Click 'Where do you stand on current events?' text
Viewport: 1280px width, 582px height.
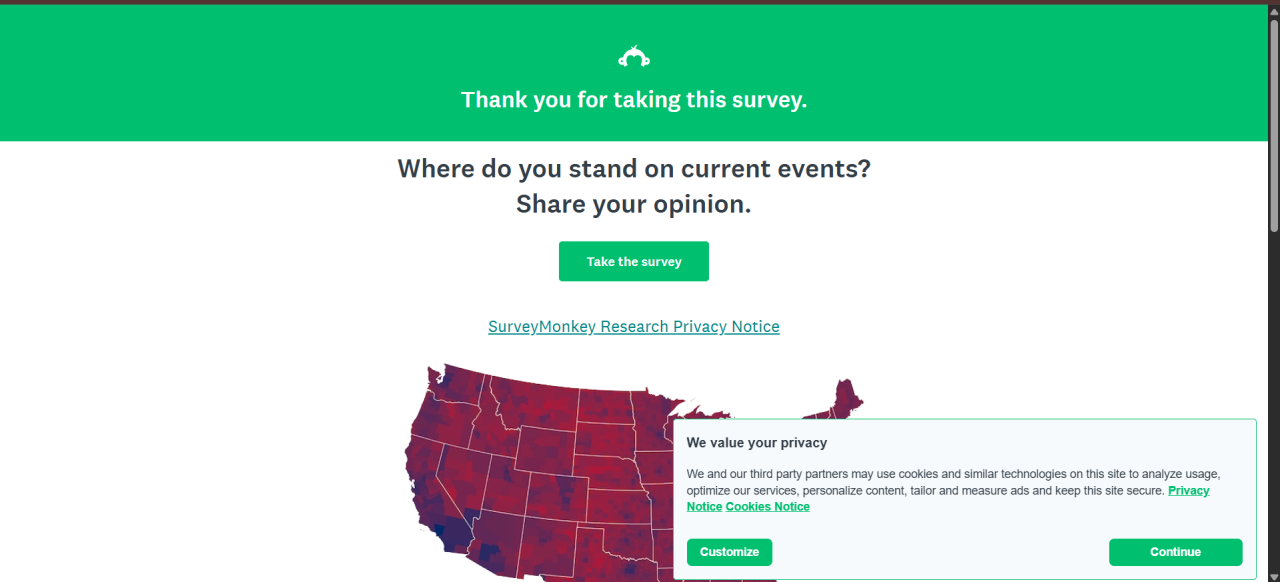[x=633, y=168]
